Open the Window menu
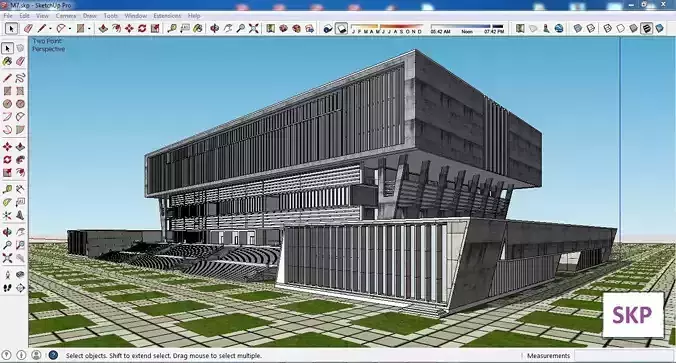The width and height of the screenshot is (676, 363). [135, 16]
